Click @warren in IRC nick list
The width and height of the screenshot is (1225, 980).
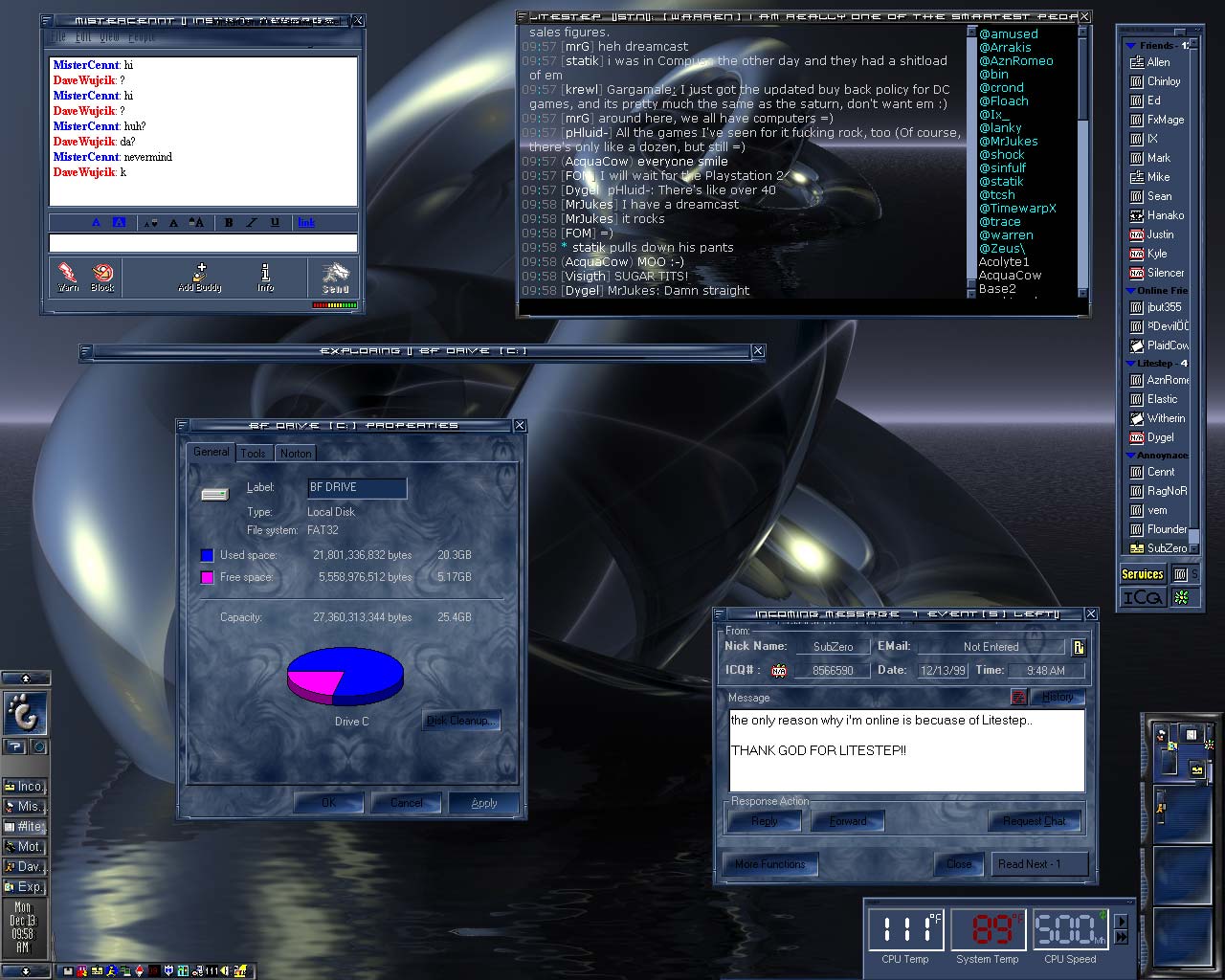[x=1006, y=234]
